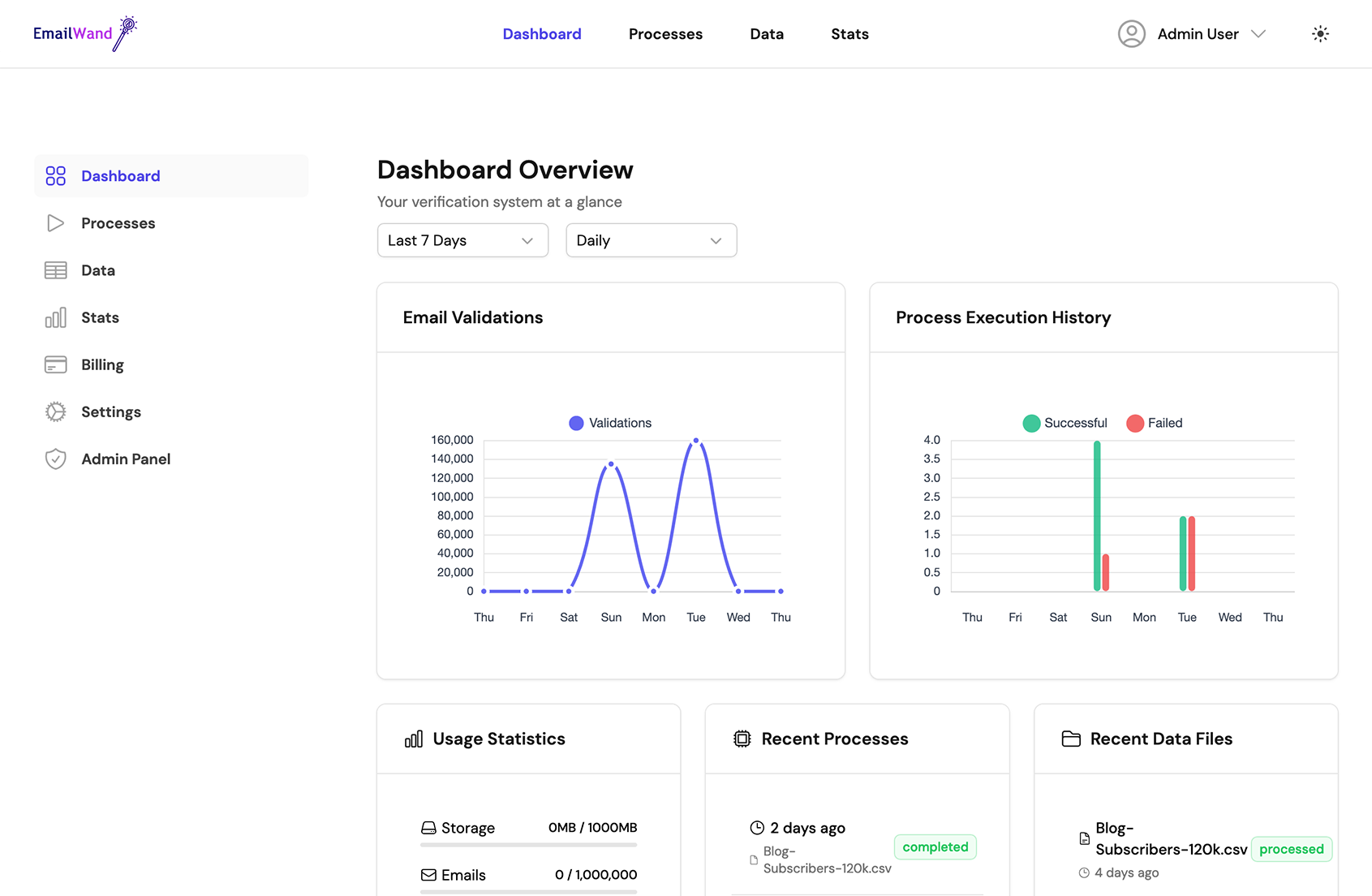
Task: Open Data from the top navigation
Action: pos(766,34)
